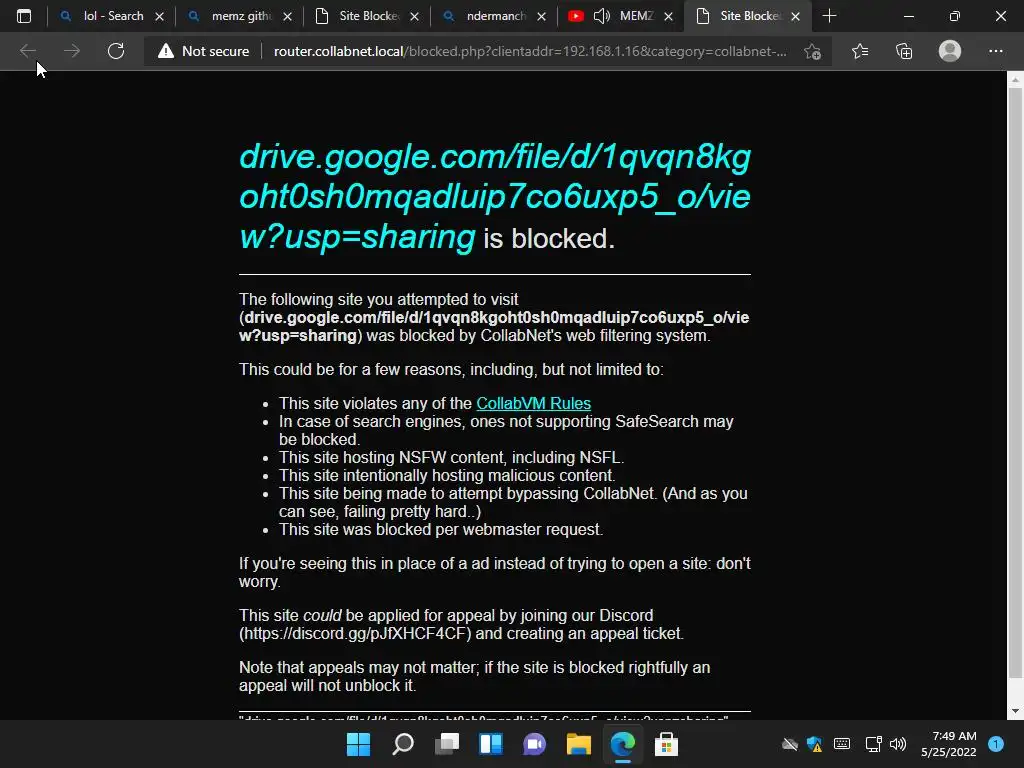Open the clock showing 7:49 AM
The width and height of the screenshot is (1024, 768).
948,744
